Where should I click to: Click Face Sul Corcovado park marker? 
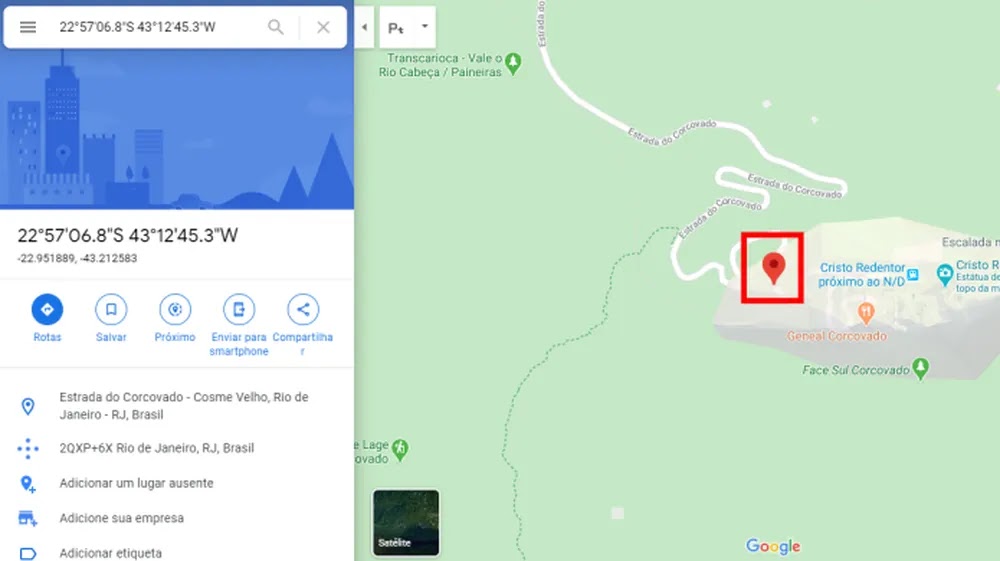tap(920, 368)
